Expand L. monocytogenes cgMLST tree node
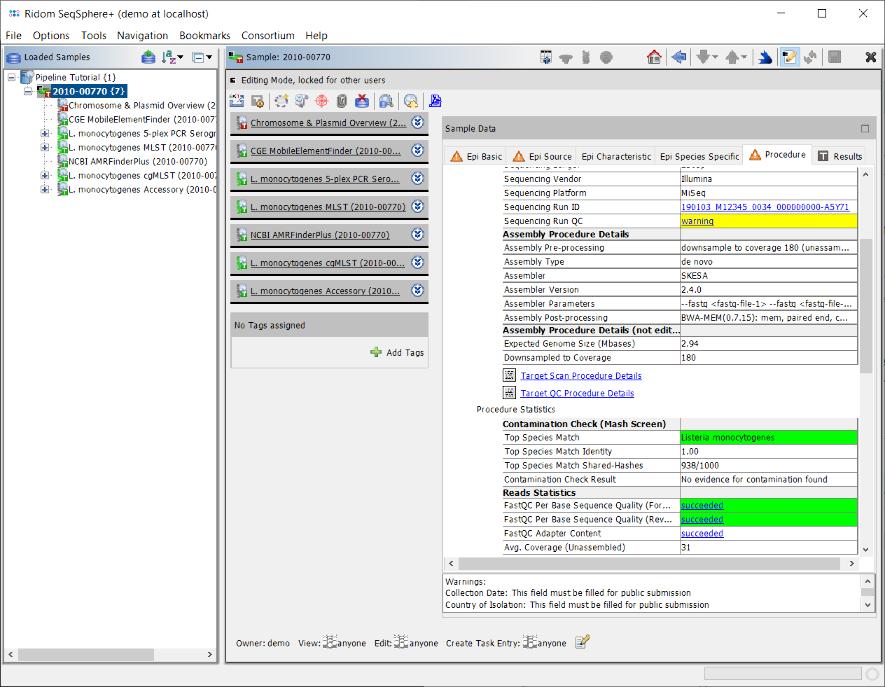This screenshot has width=885, height=687. tap(45, 176)
